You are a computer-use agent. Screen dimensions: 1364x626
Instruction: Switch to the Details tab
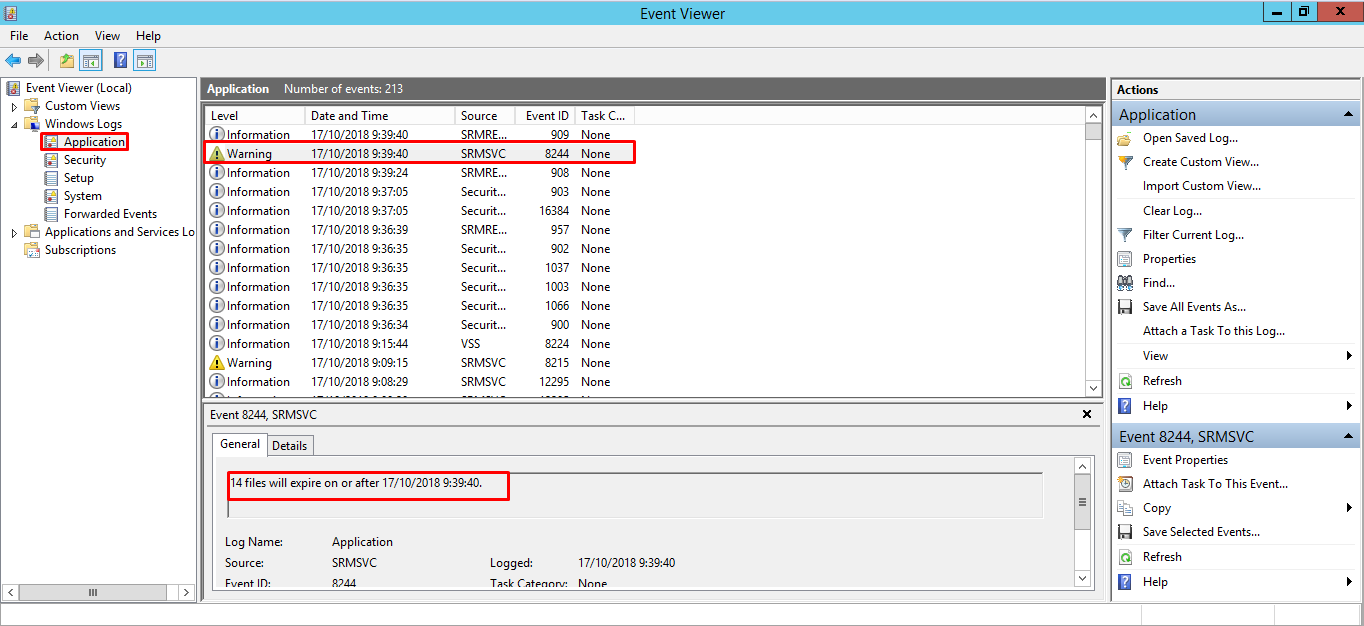290,445
